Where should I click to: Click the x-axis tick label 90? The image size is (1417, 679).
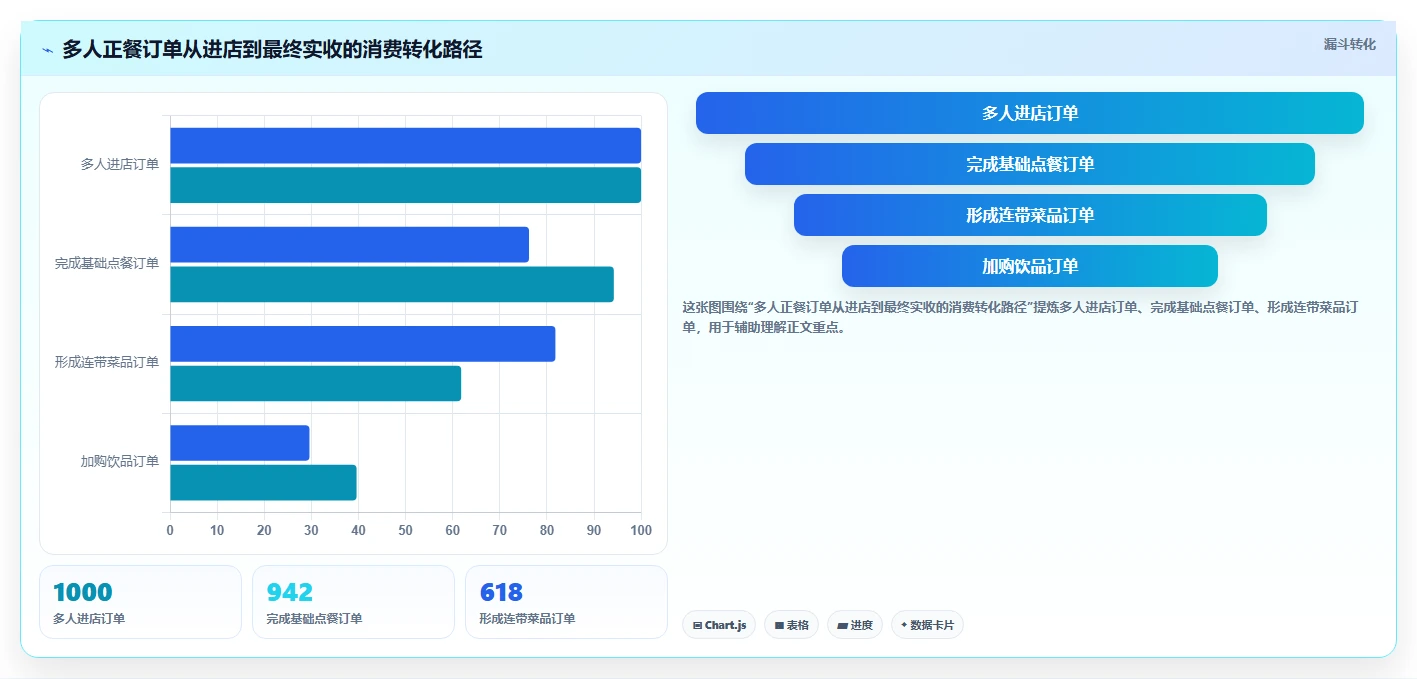[594, 530]
